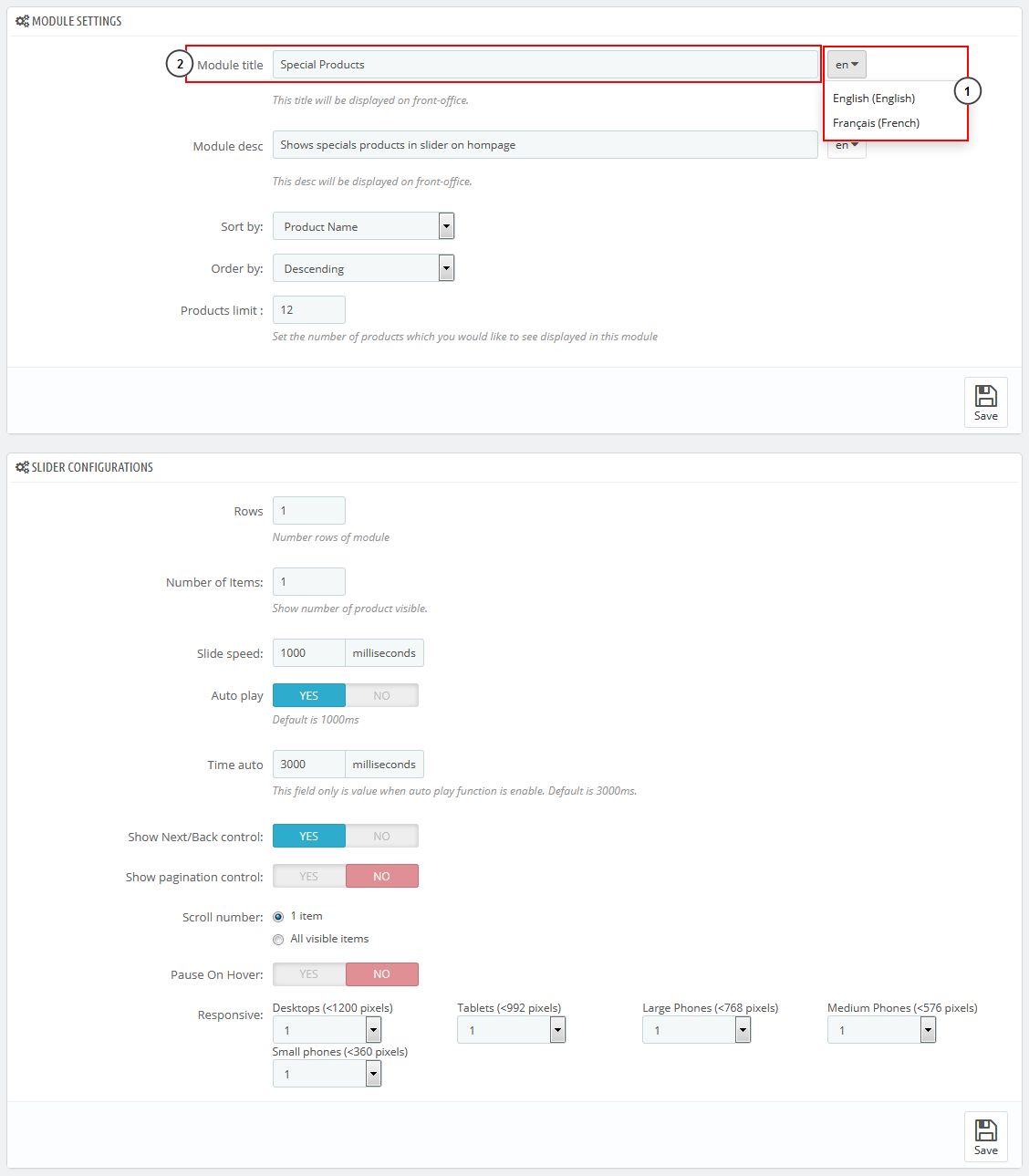The height and width of the screenshot is (1176, 1029).
Task: Set Show Next/Back control to NO
Action: coord(381,837)
